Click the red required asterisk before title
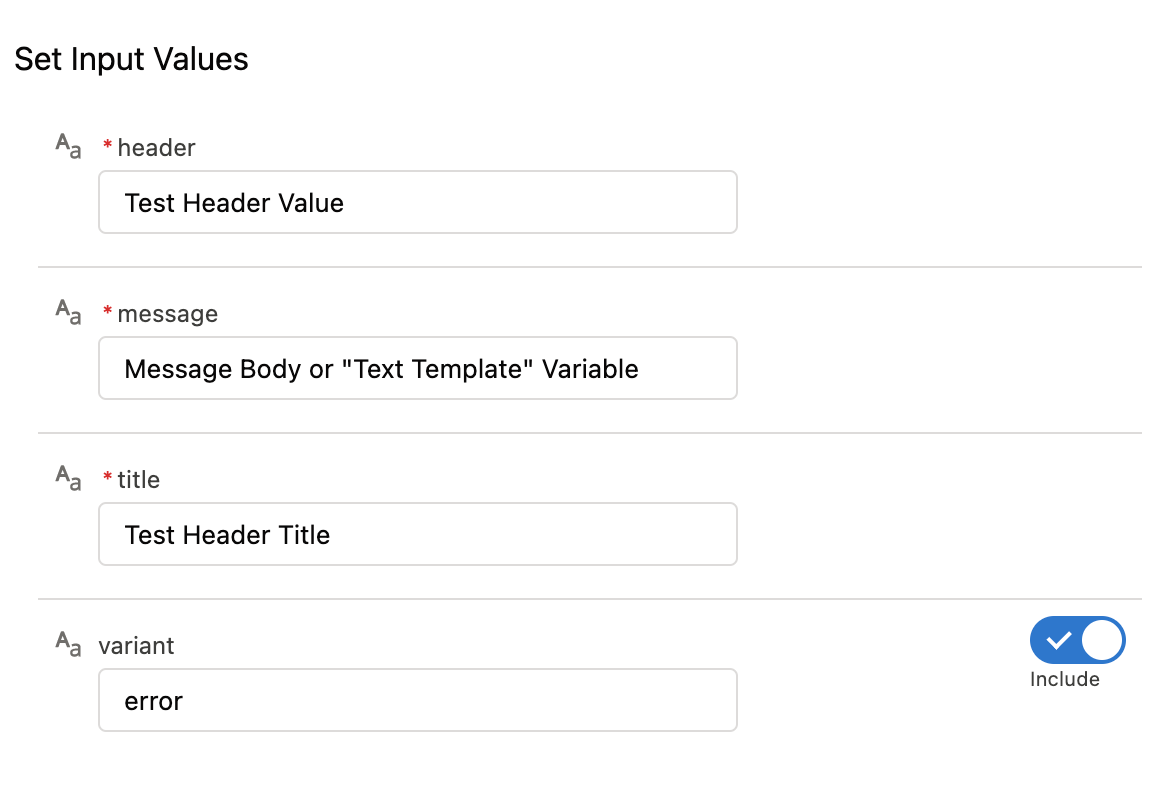Screen dimensions: 1174x786 108,480
